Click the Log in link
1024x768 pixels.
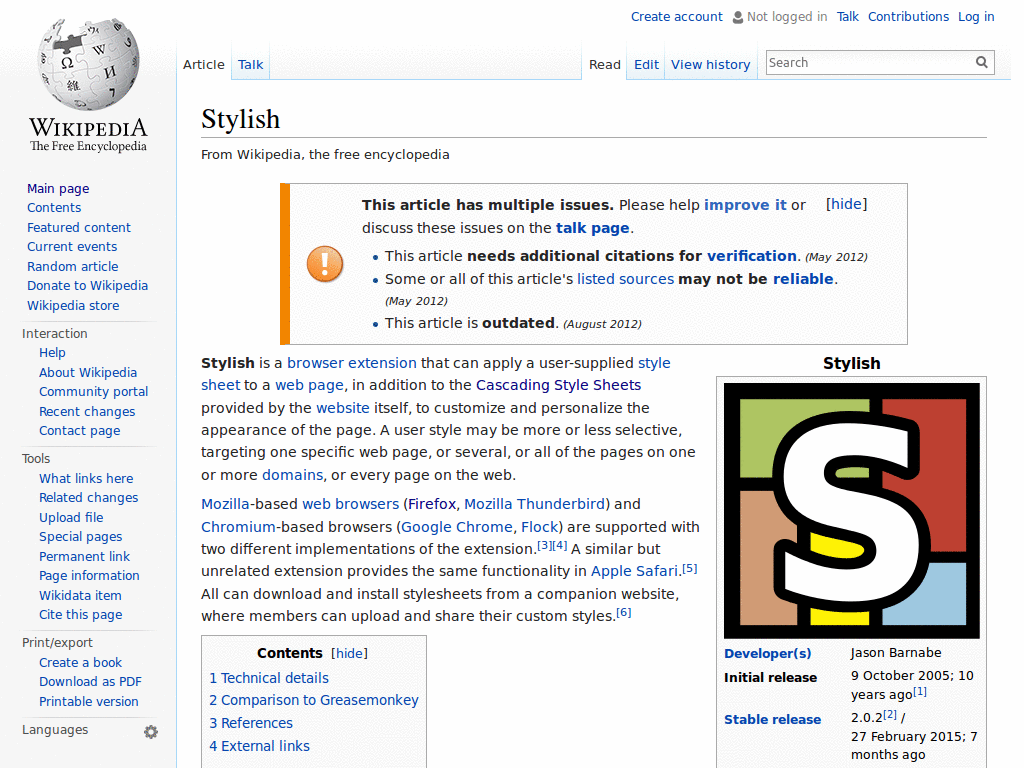click(976, 17)
